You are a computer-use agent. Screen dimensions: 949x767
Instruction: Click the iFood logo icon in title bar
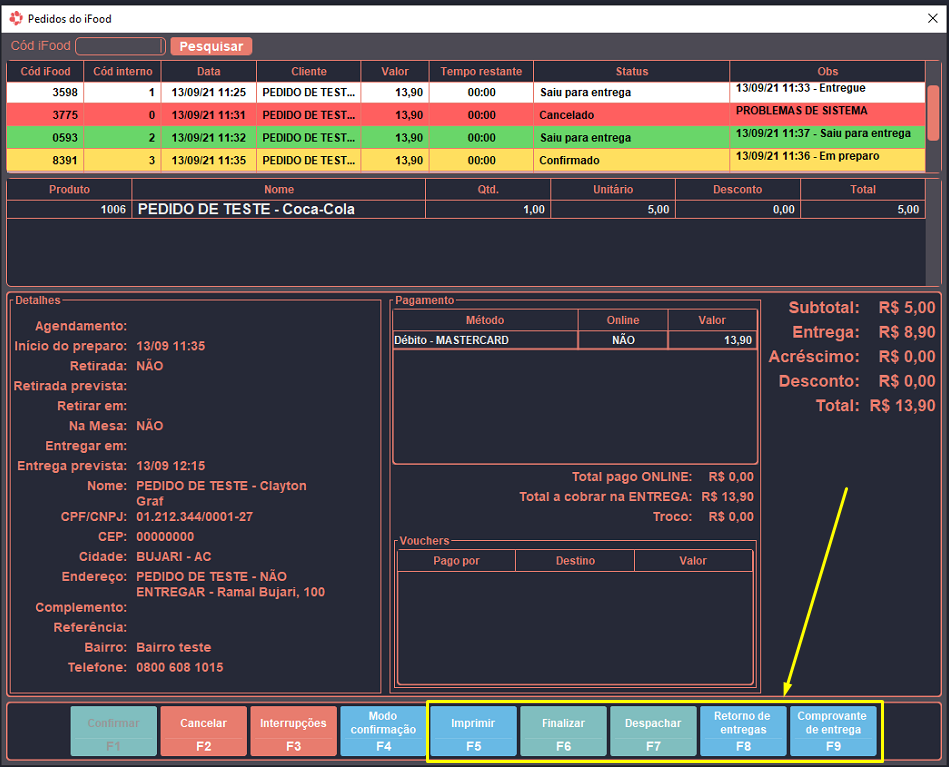(15, 16)
